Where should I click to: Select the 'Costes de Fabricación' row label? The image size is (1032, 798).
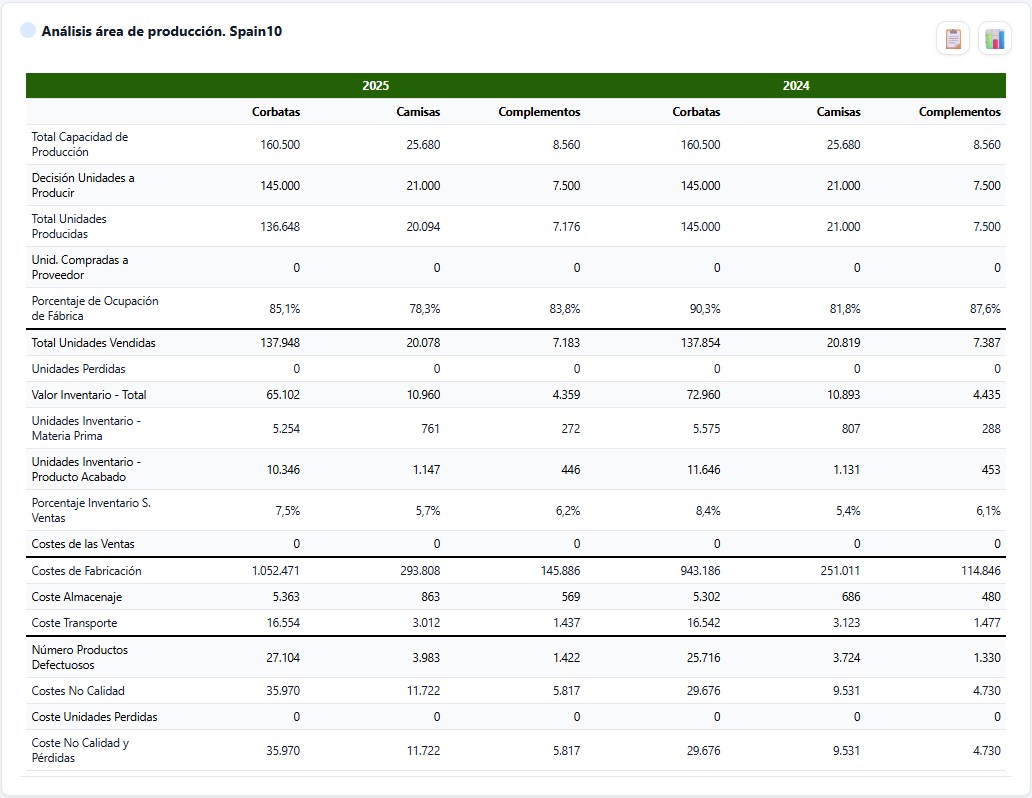click(86, 571)
